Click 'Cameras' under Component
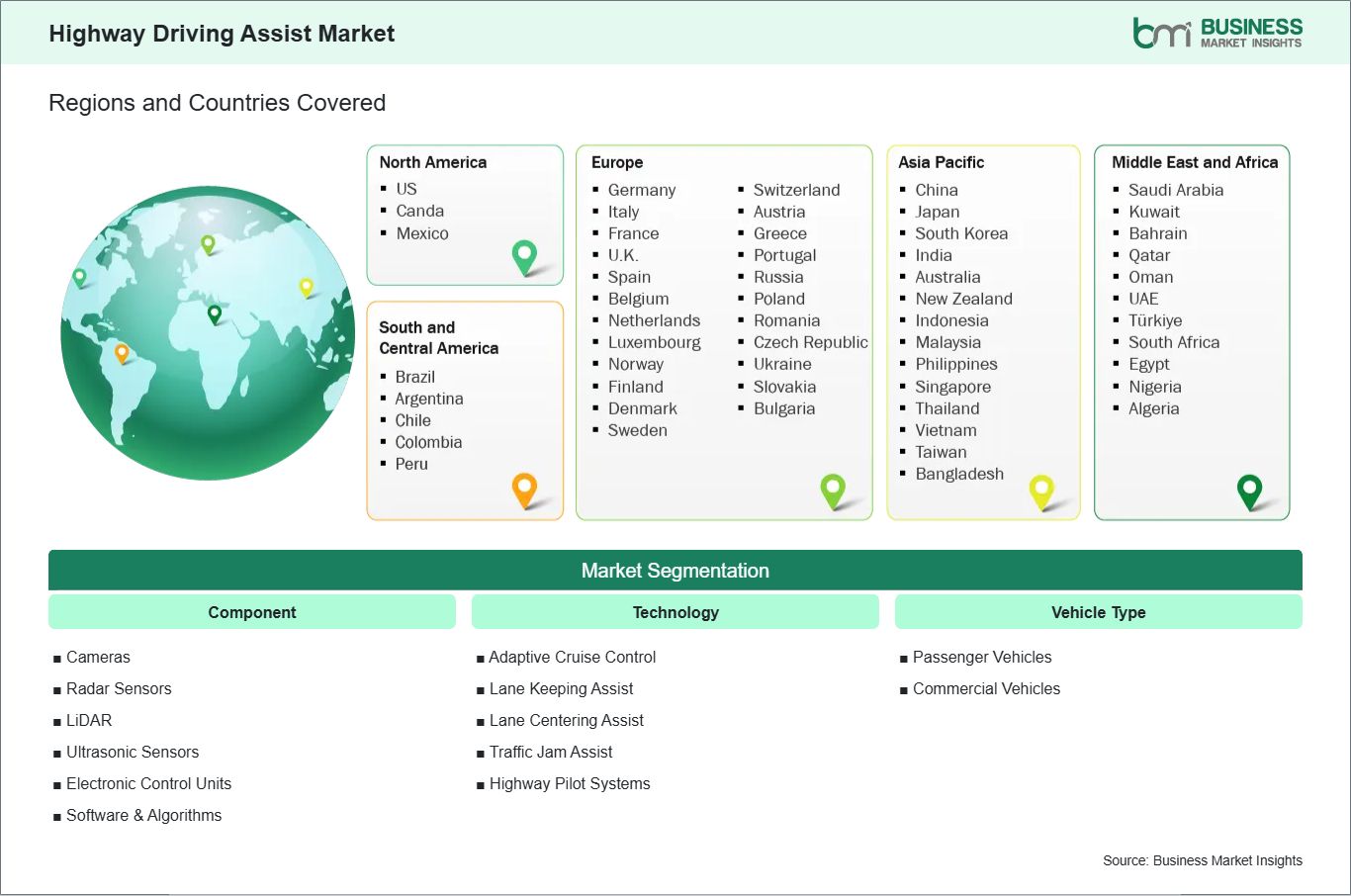Screen dimensions: 1351x896 pos(98,657)
